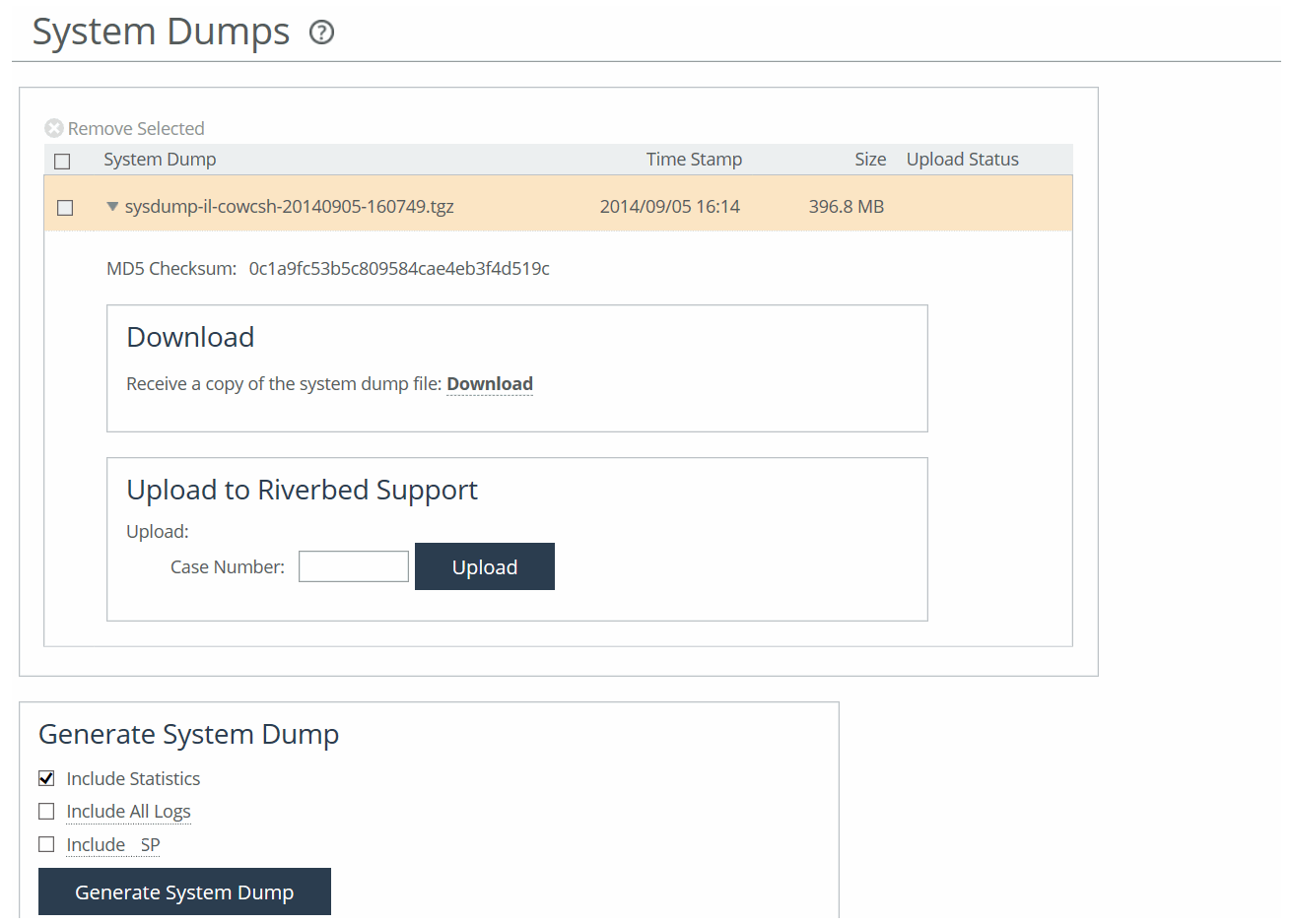
Task: Click the System Dump column header
Action: tap(160, 160)
